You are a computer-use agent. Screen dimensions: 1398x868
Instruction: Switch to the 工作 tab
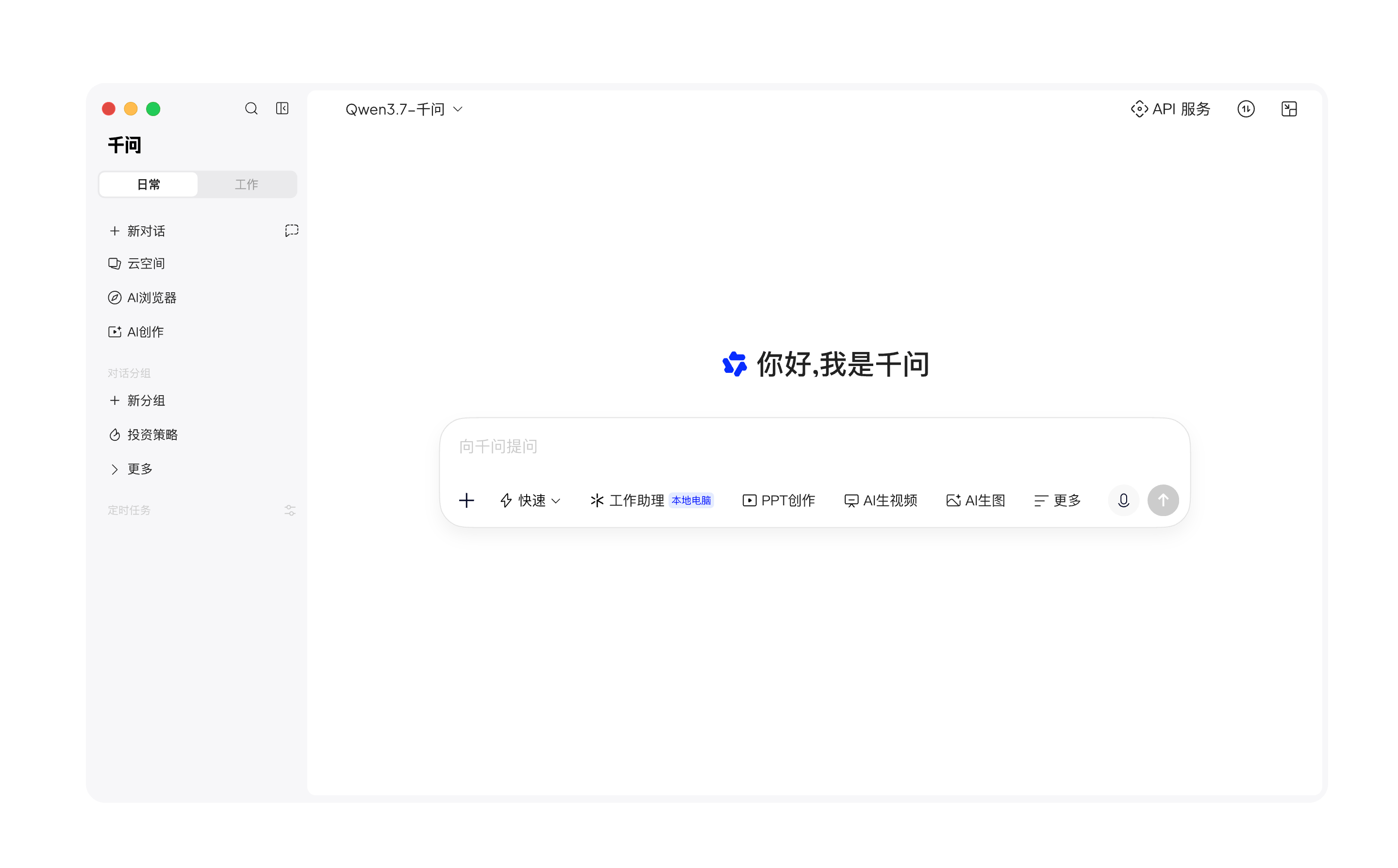point(247,184)
